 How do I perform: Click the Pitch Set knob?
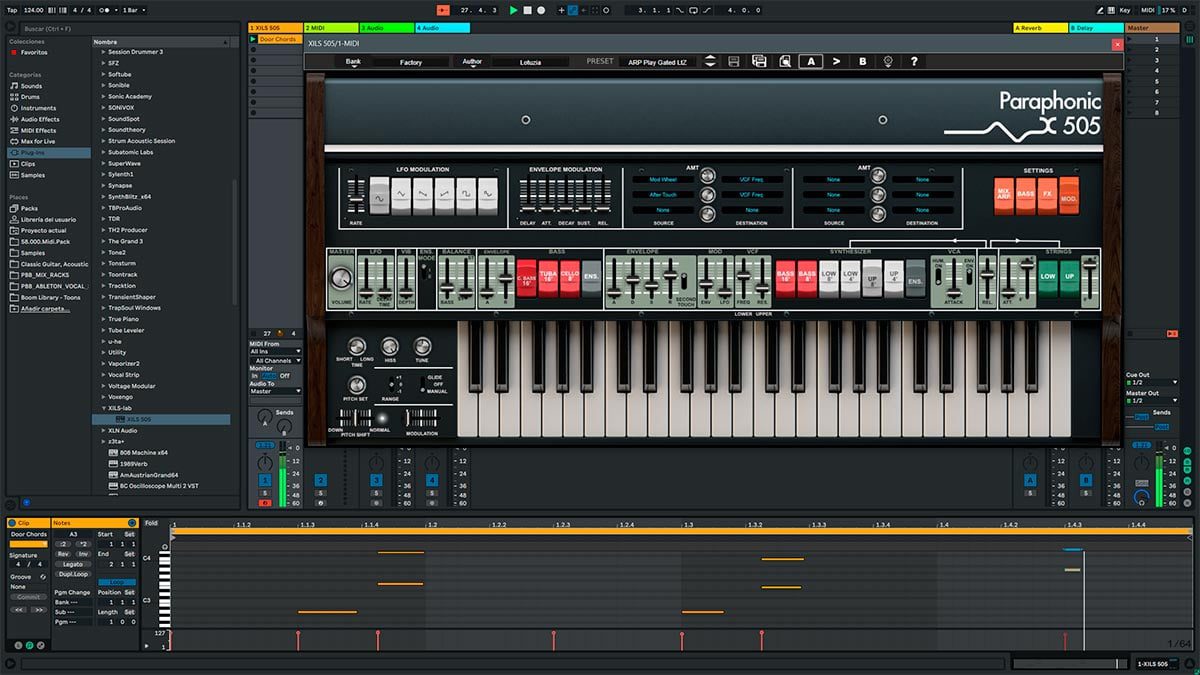(x=357, y=384)
